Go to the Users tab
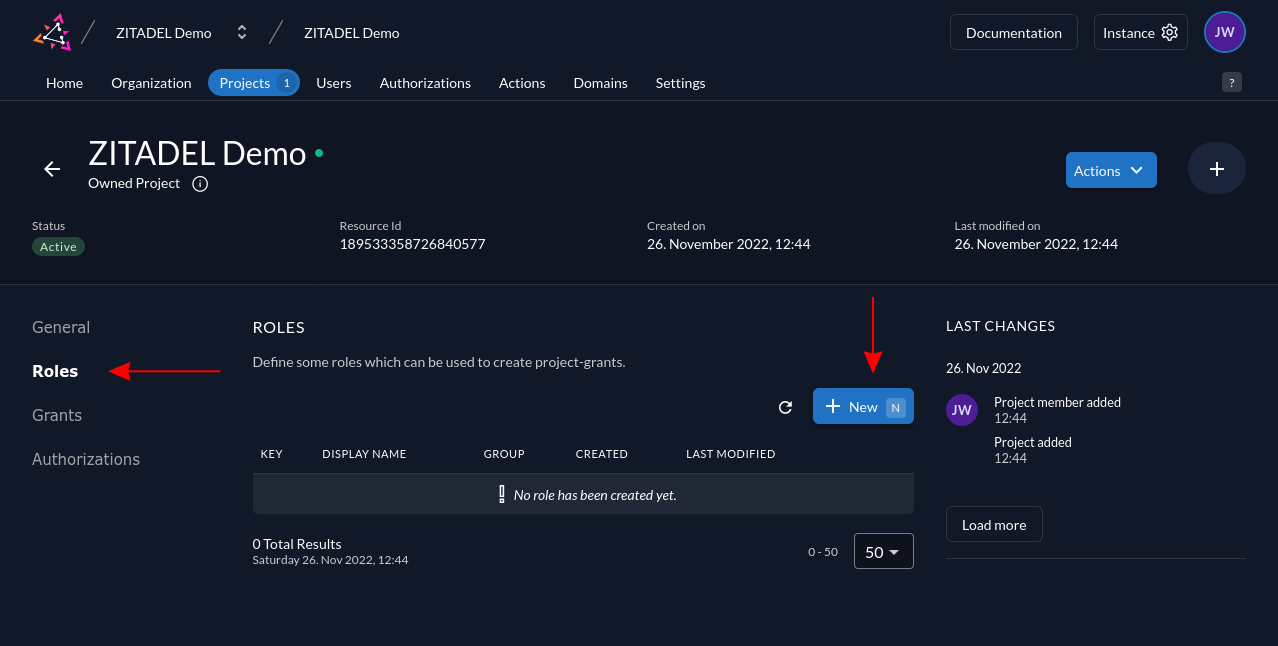1278x646 pixels. point(333,83)
